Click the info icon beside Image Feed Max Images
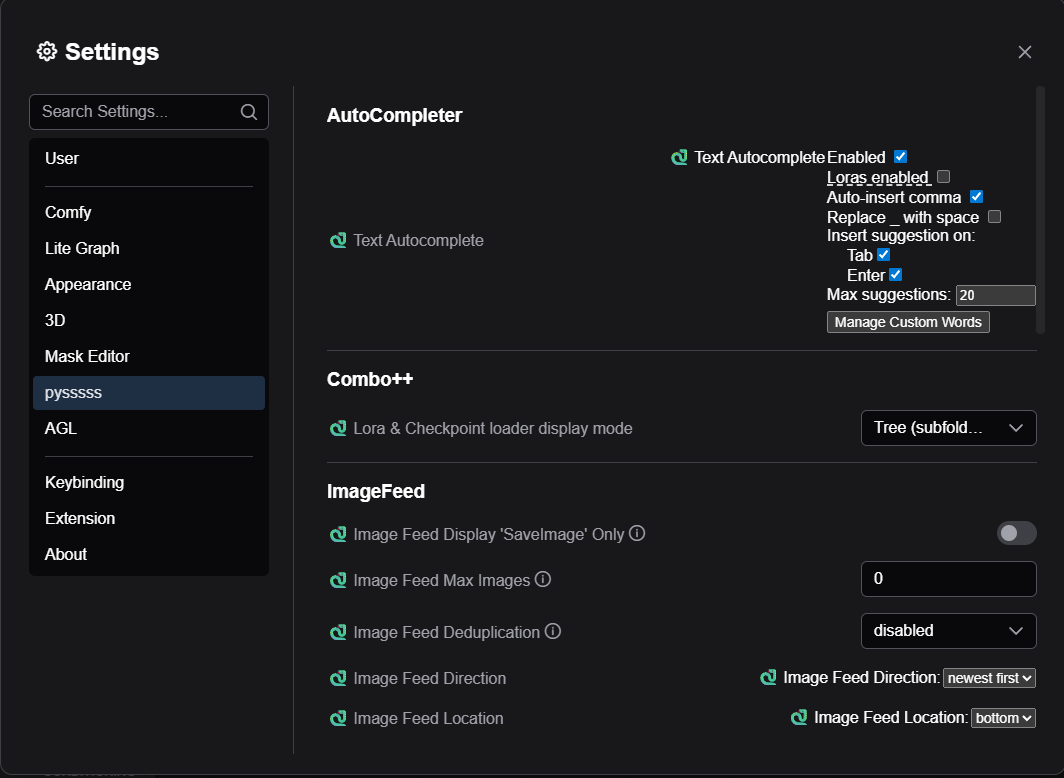Viewport: 1064px width, 778px height. click(x=543, y=579)
